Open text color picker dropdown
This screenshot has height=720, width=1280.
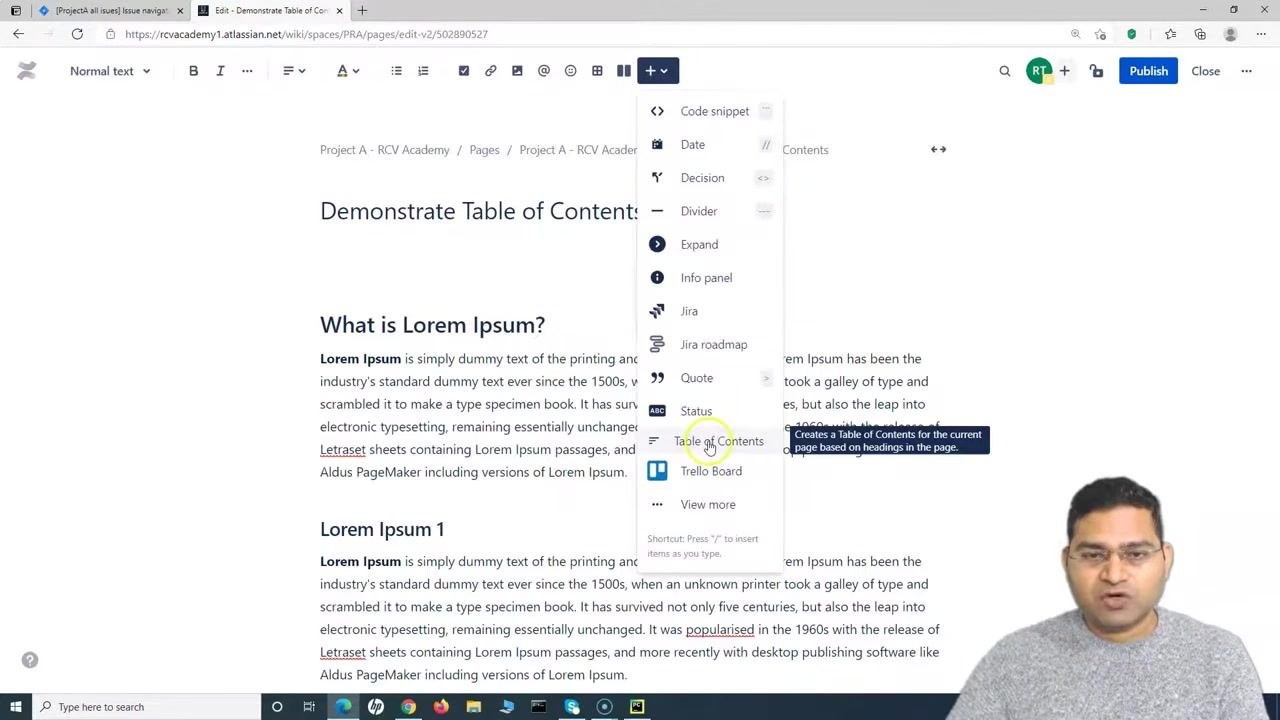(347, 71)
